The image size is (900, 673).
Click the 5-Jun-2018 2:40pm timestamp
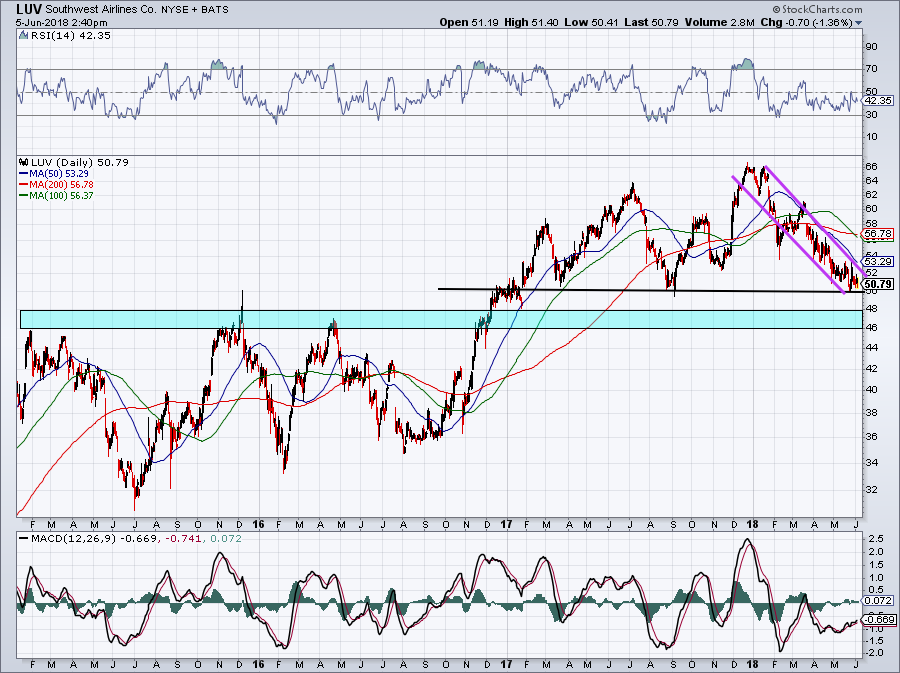coord(61,23)
